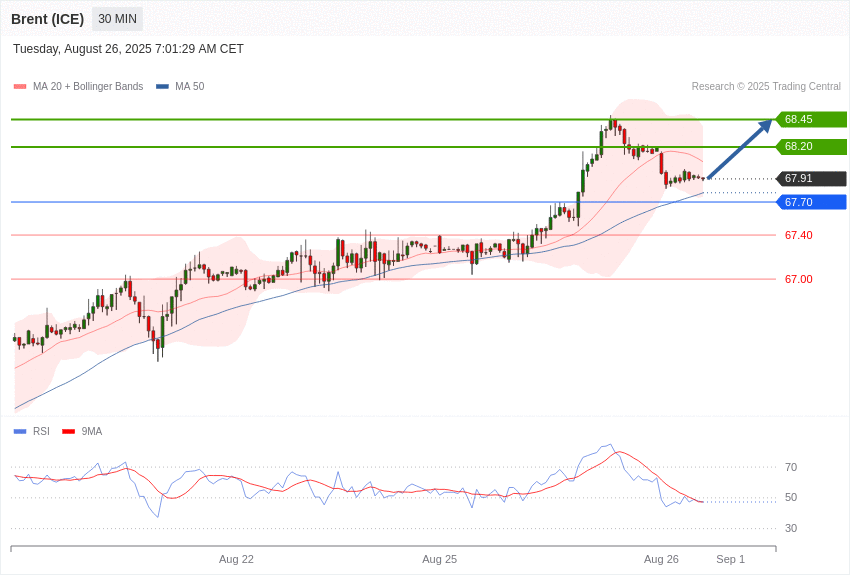Select the timestamp Tuesday, August 26, 2025 text
Image resolution: width=850 pixels, height=576 pixels.
coord(128,49)
